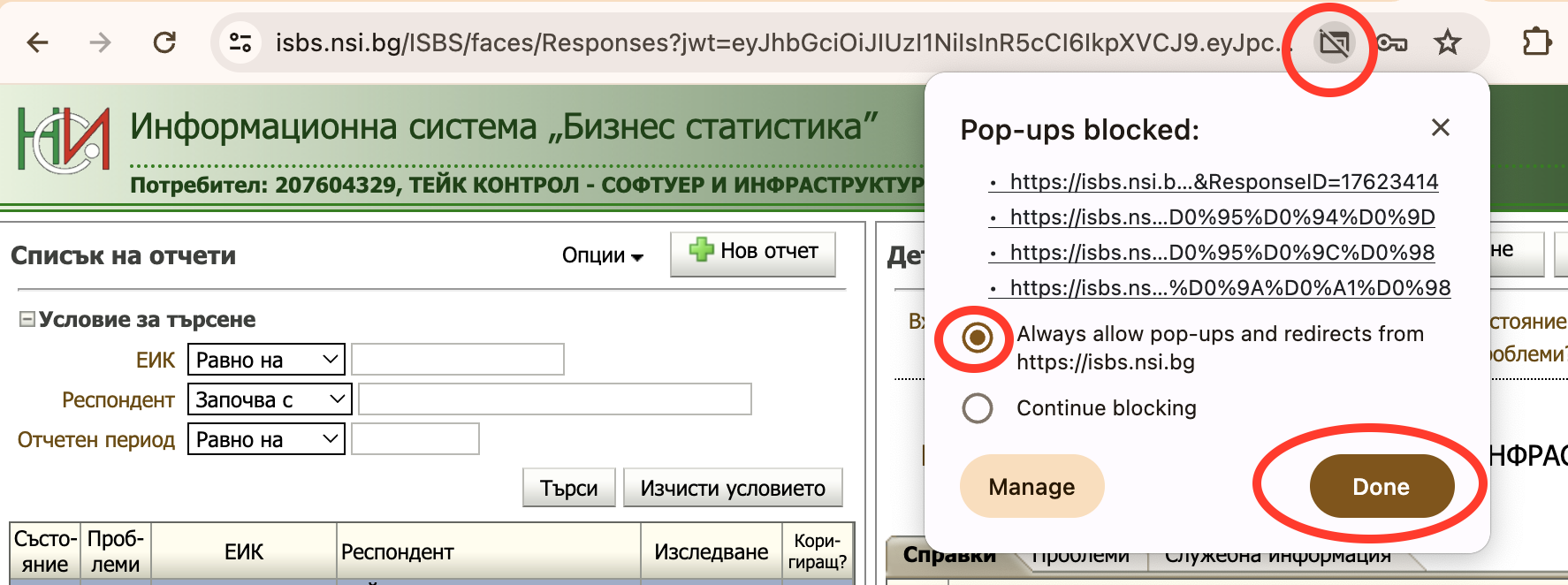Click the Респондент value input field
Viewport: 1568px width, 585px height.
pyautogui.click(x=555, y=399)
